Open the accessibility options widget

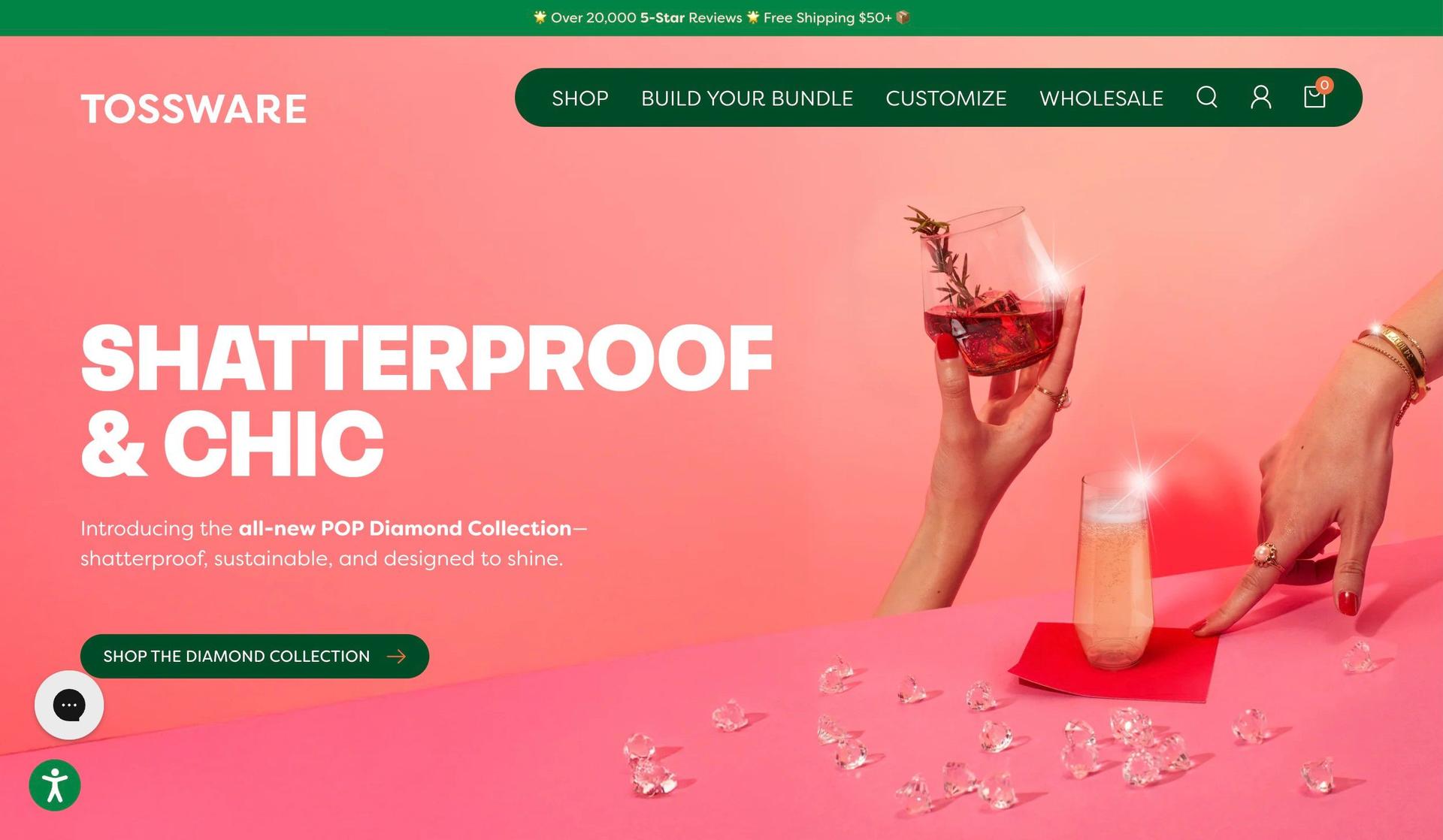(55, 786)
